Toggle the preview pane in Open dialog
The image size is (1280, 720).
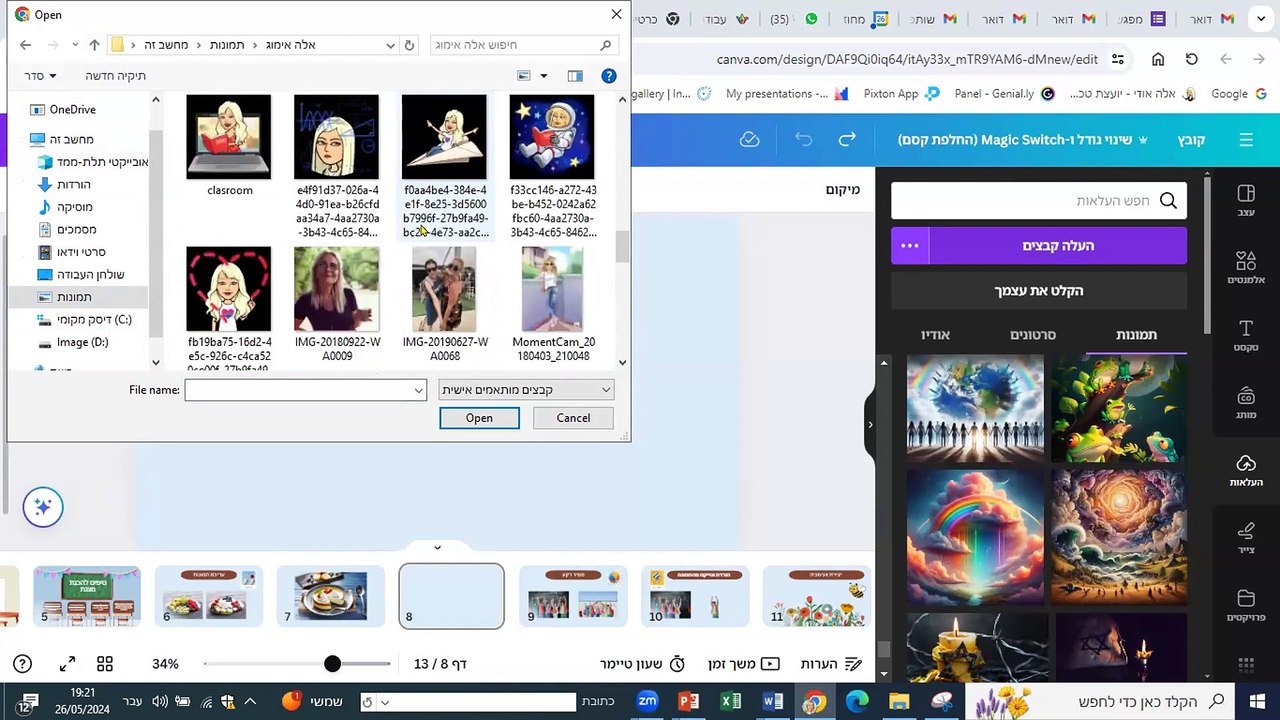[575, 76]
